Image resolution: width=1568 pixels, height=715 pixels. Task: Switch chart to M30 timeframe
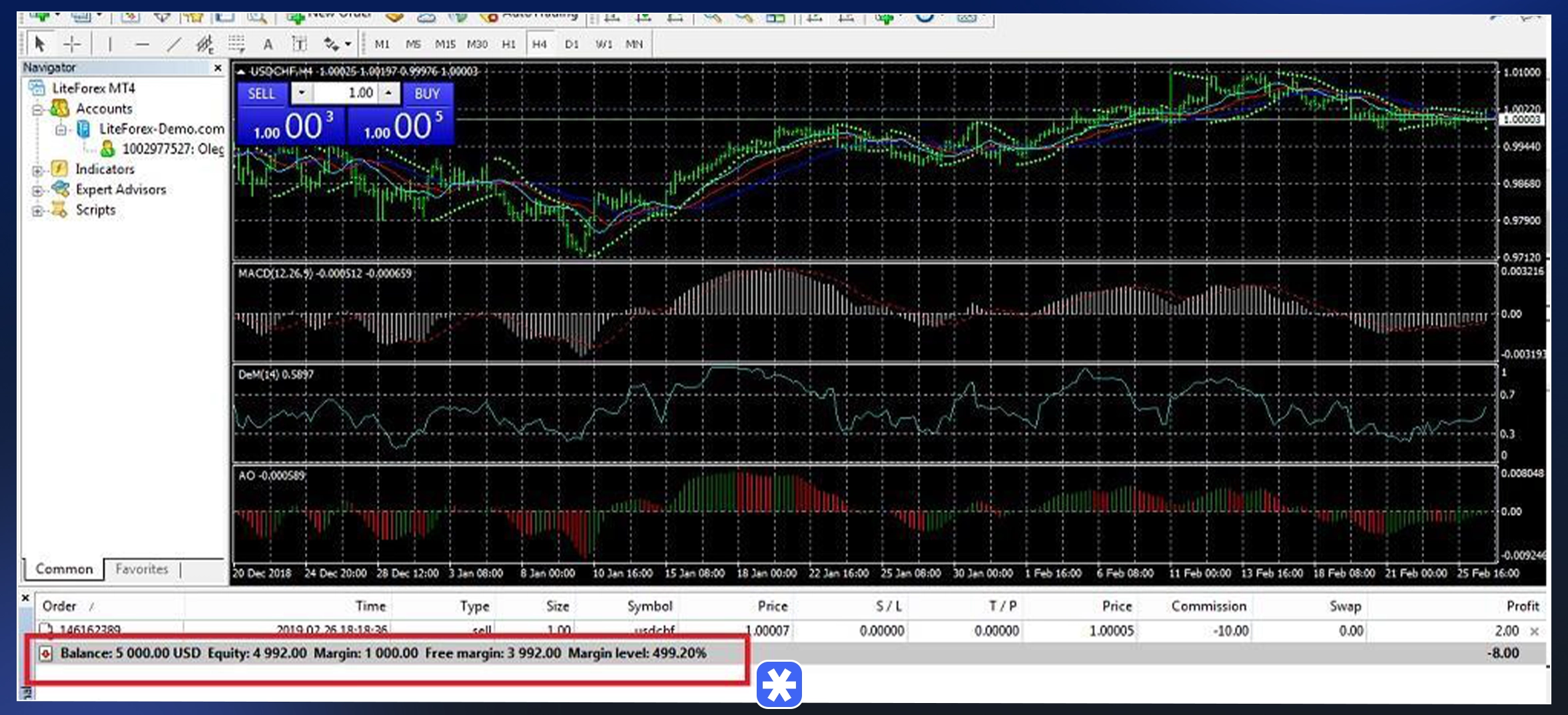point(477,45)
